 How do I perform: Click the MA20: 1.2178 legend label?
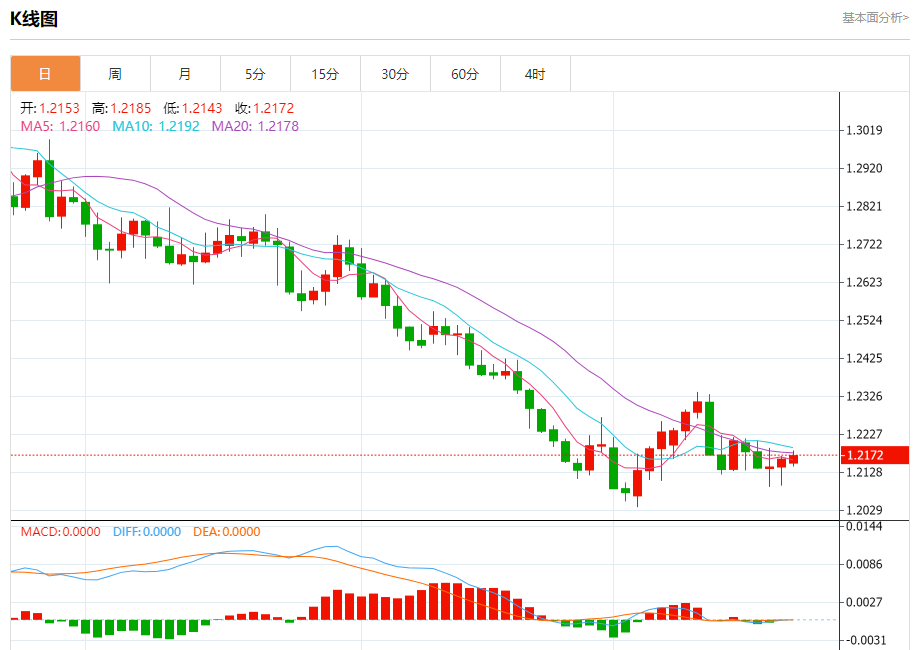[255, 126]
